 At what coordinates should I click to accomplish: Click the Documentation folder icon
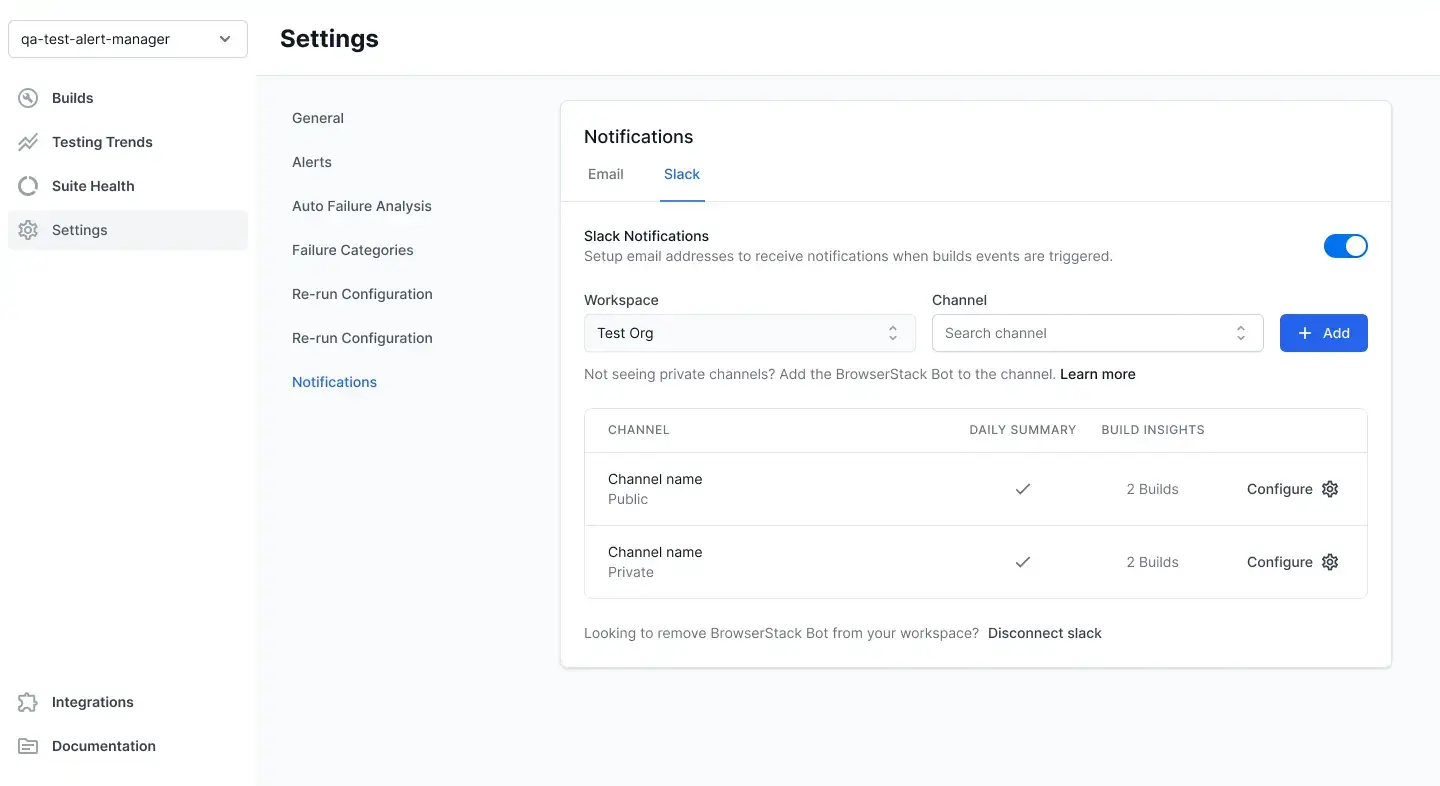pyautogui.click(x=28, y=746)
